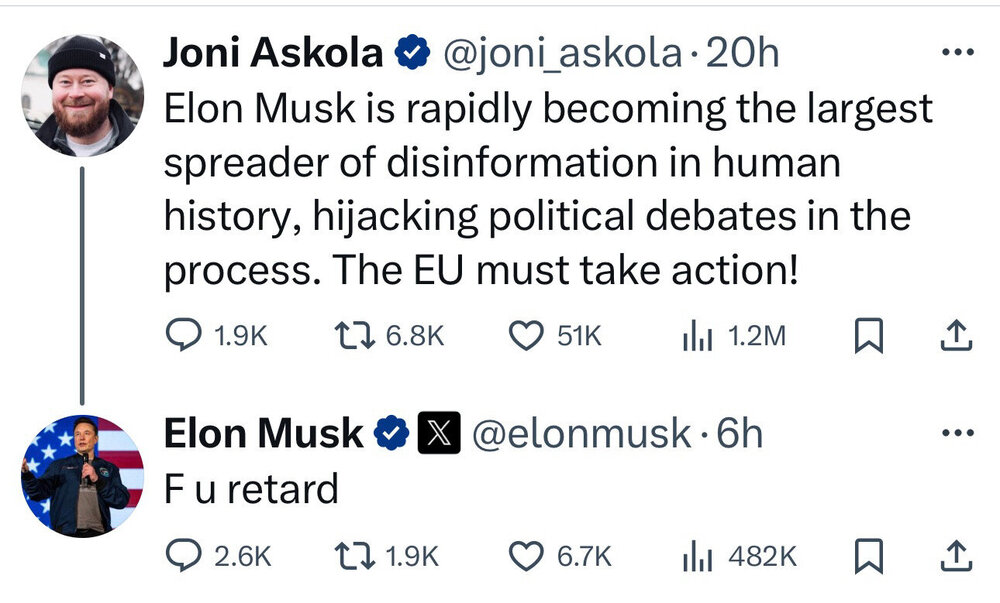Viewport: 1000px width, 603px height.
Task: Open more options for Elon Musk's reply
Action: (957, 433)
